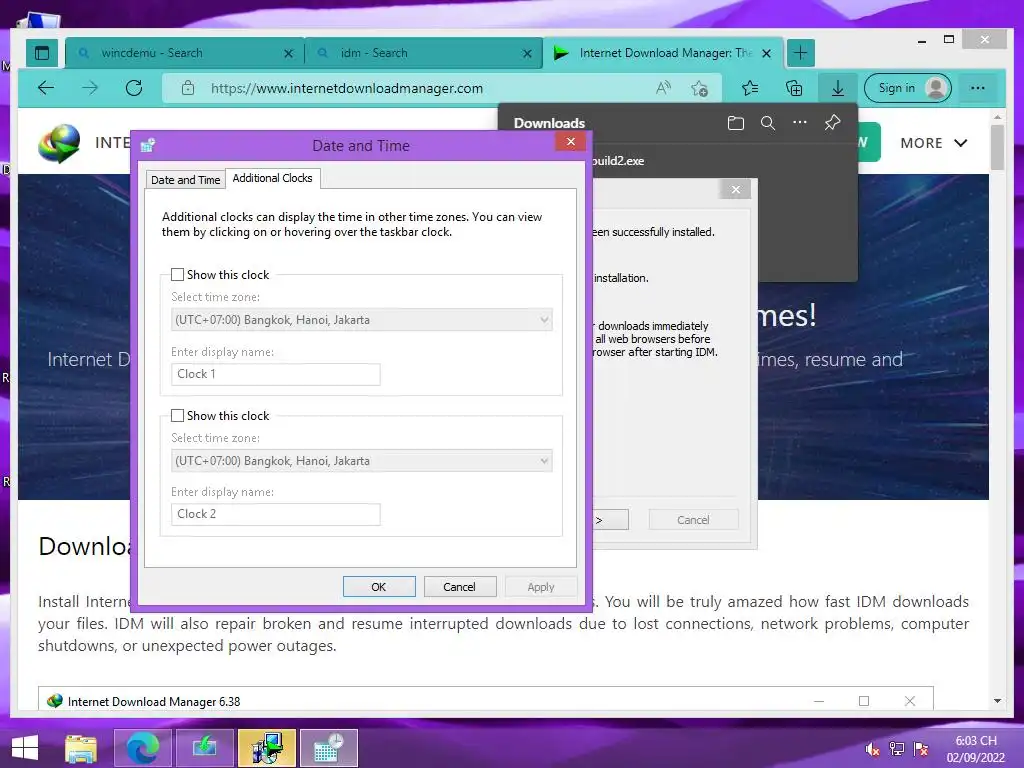
Task: Click the Clock 2 display name field
Action: 276,514
